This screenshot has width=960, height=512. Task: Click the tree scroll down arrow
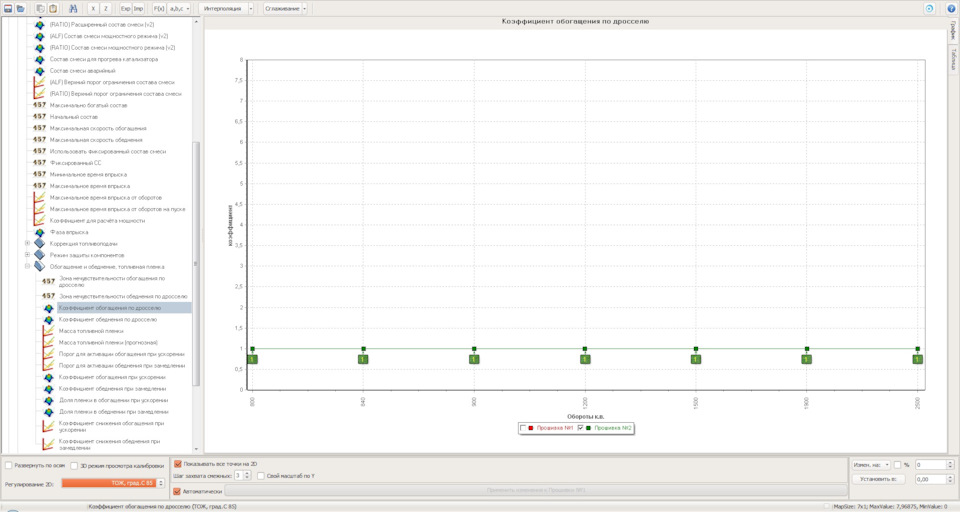click(196, 449)
